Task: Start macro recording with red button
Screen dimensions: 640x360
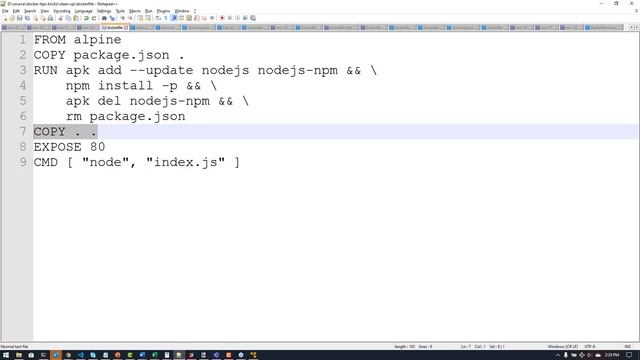Action: 222,18
